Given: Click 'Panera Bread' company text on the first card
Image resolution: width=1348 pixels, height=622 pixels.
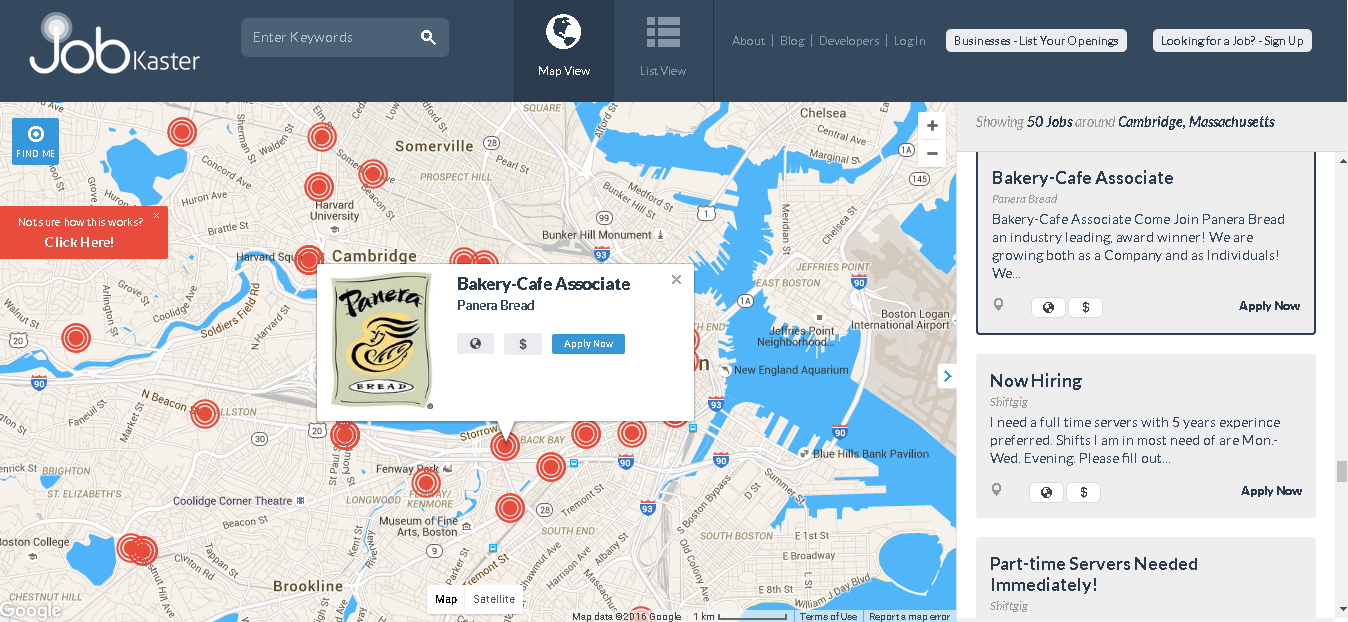Looking at the screenshot, I should (1024, 199).
